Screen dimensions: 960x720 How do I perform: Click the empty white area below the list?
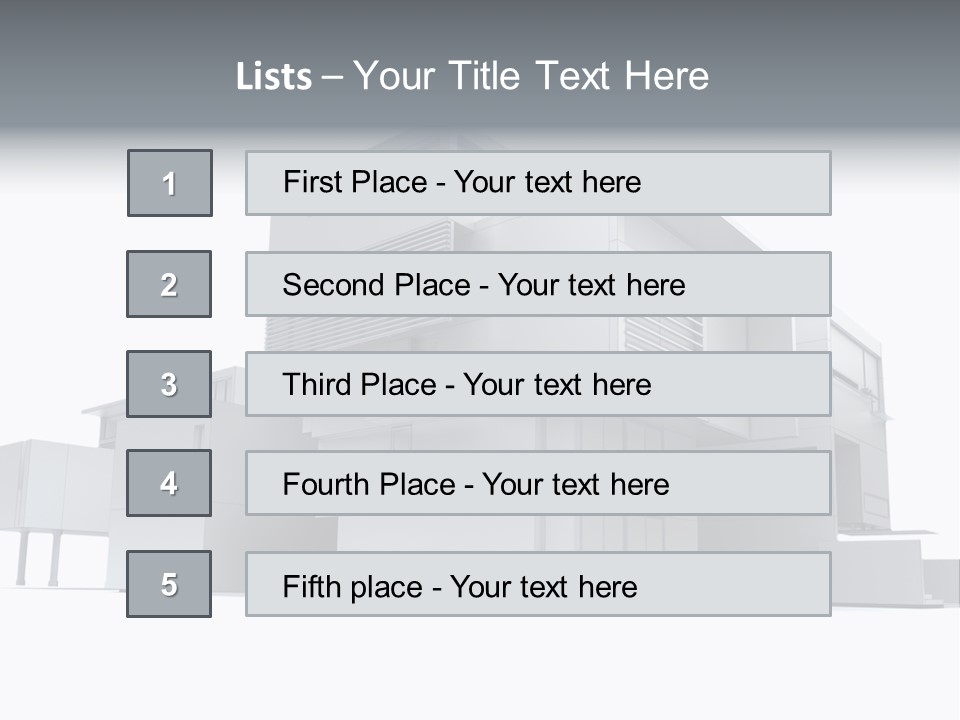(480, 670)
